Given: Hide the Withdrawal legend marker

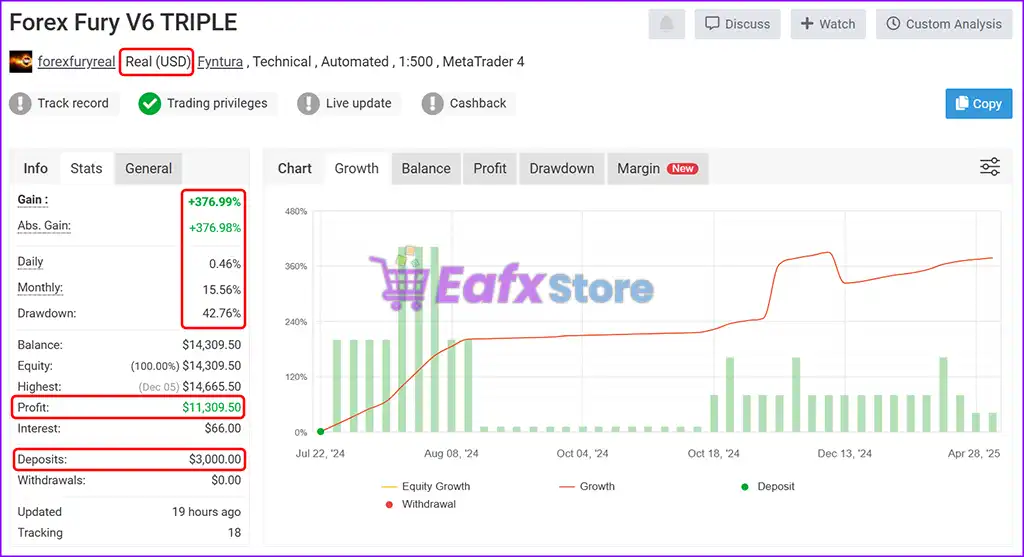Looking at the screenshot, I should 391,504.
